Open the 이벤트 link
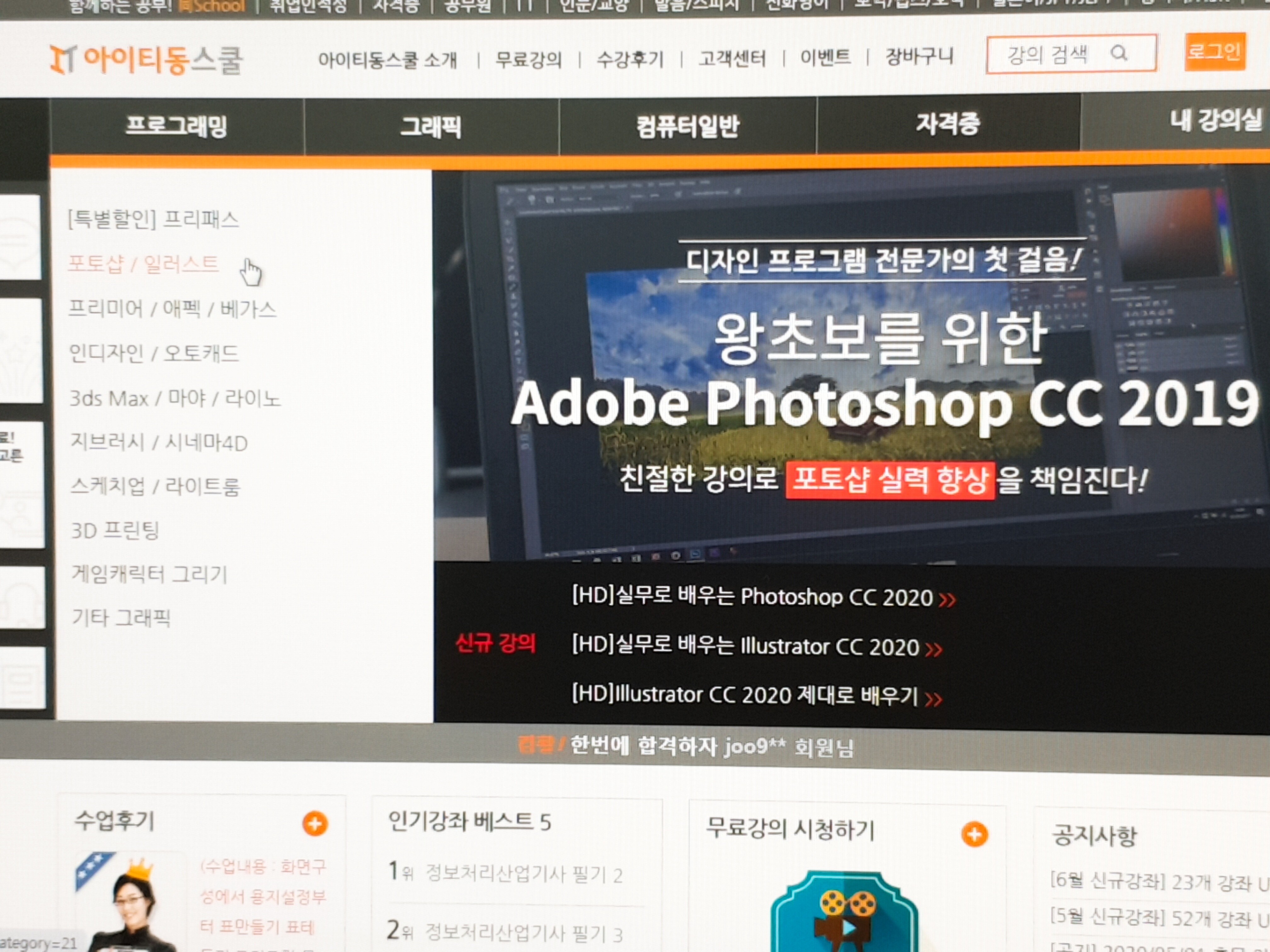Image resolution: width=1270 pixels, height=952 pixels. pos(825,57)
